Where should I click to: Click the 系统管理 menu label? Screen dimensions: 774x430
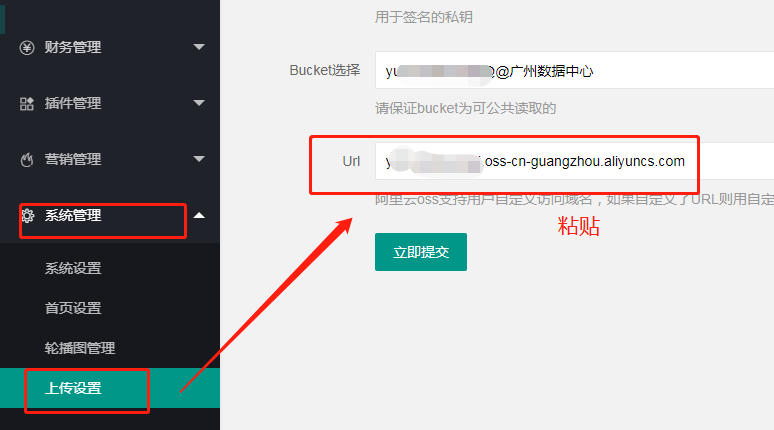[73, 215]
